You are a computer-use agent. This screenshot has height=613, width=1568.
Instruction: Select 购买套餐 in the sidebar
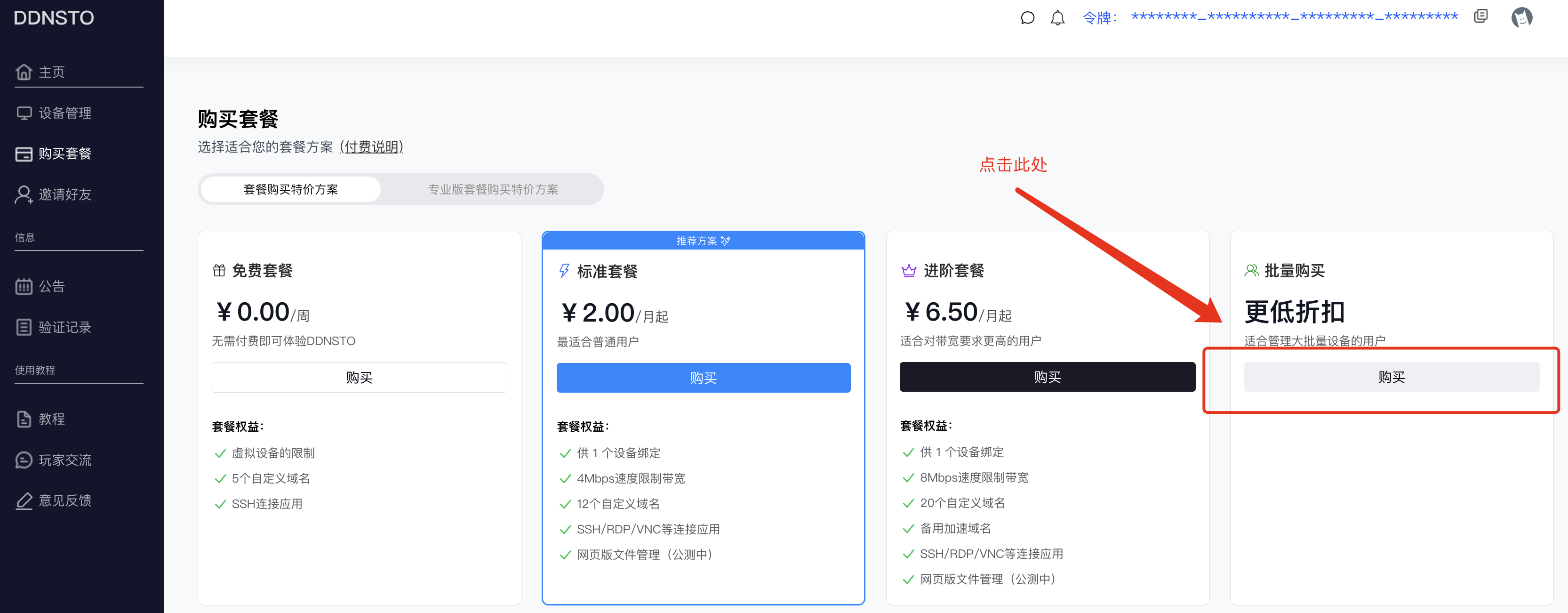coord(64,154)
